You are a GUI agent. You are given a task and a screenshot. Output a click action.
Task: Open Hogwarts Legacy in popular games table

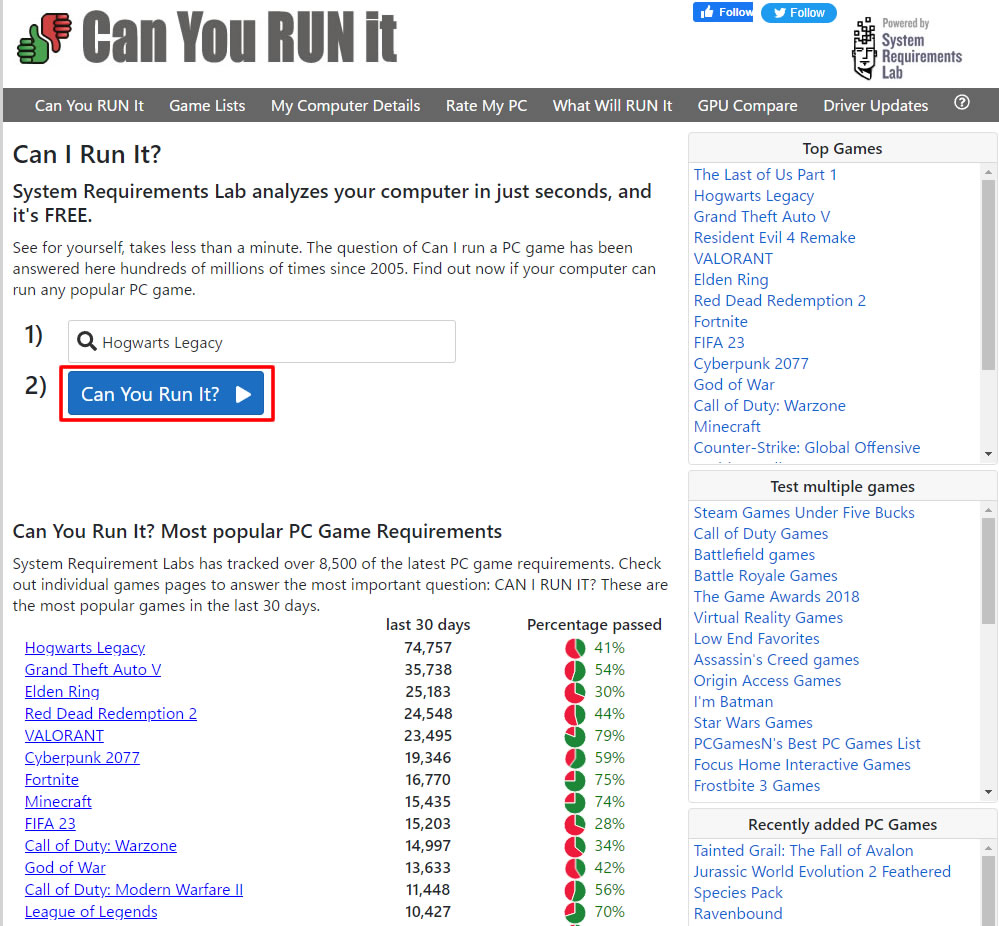click(85, 647)
